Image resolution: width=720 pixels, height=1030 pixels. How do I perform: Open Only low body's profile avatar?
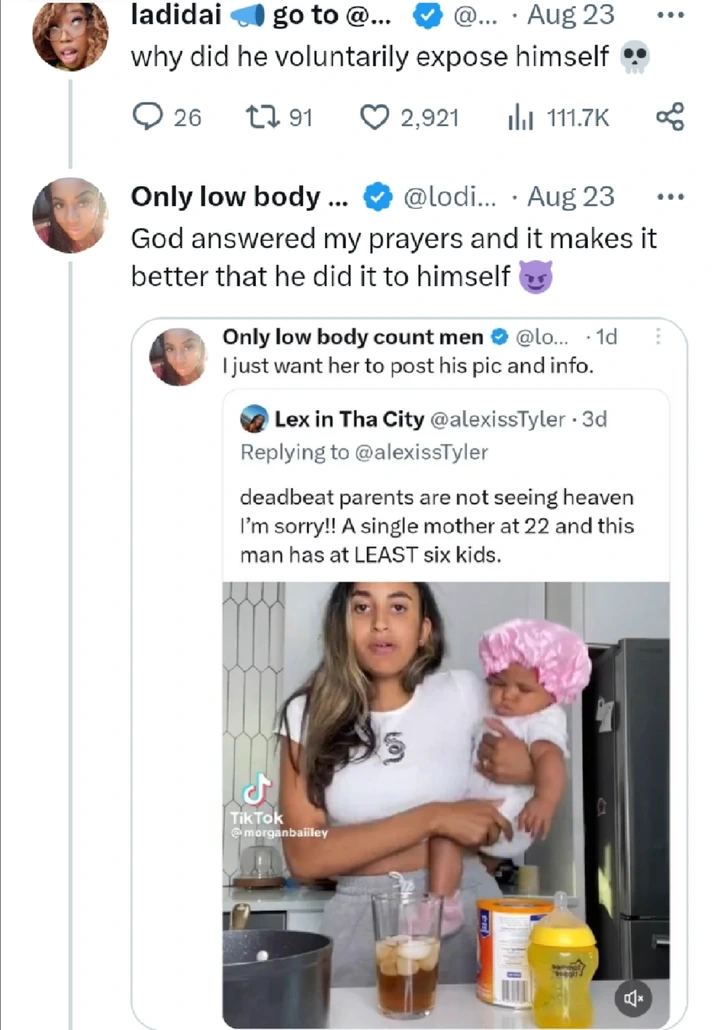point(70,216)
